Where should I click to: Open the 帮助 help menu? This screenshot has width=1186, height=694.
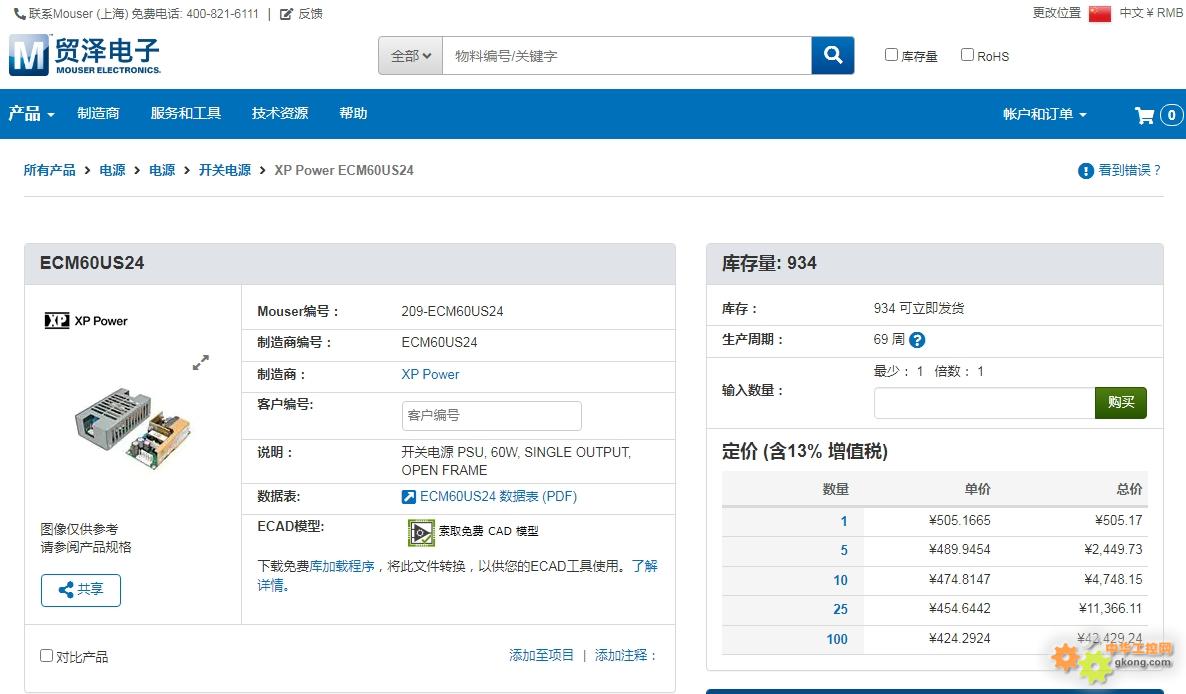point(353,113)
